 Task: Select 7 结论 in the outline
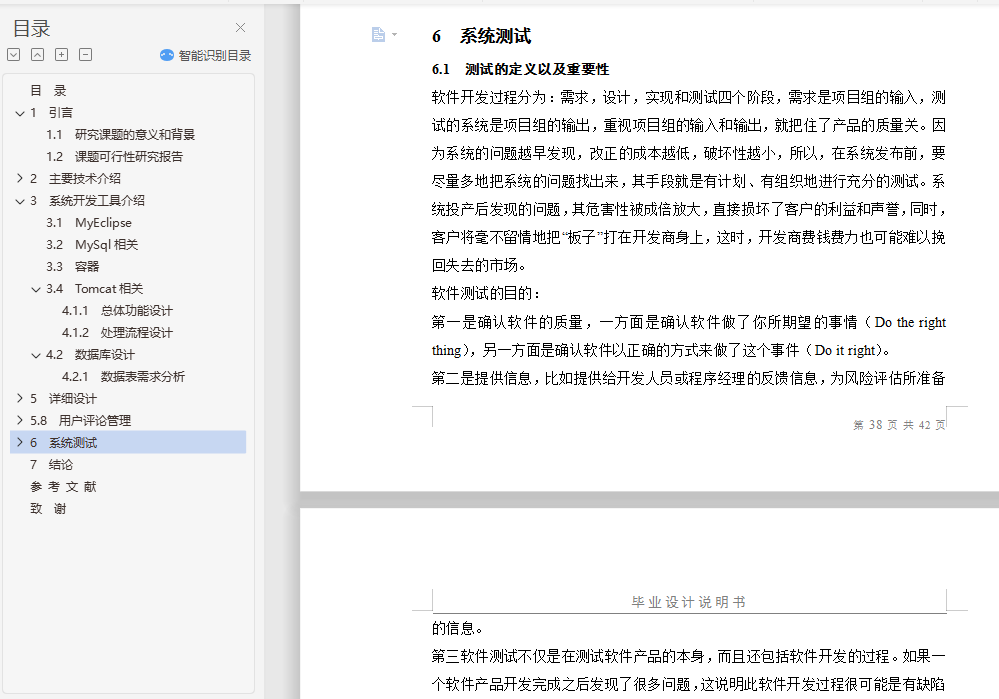pyautogui.click(x=52, y=465)
